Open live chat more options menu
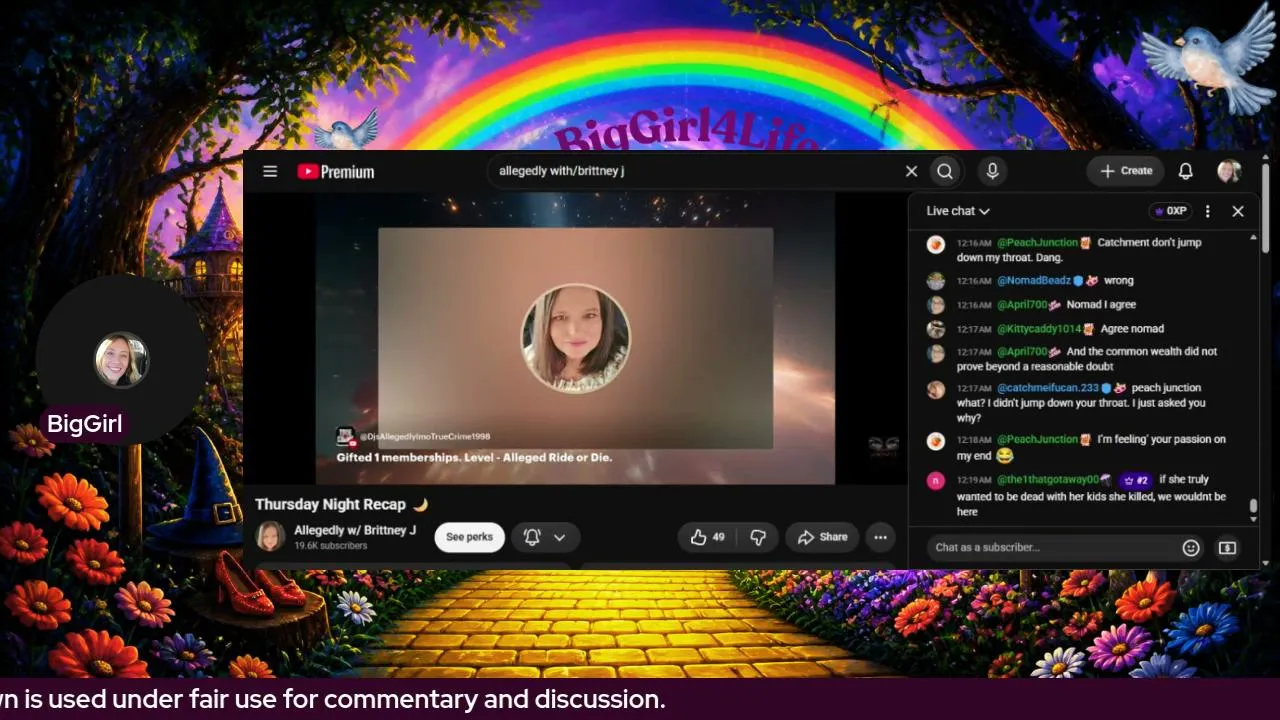The image size is (1280, 720). coord(1207,211)
